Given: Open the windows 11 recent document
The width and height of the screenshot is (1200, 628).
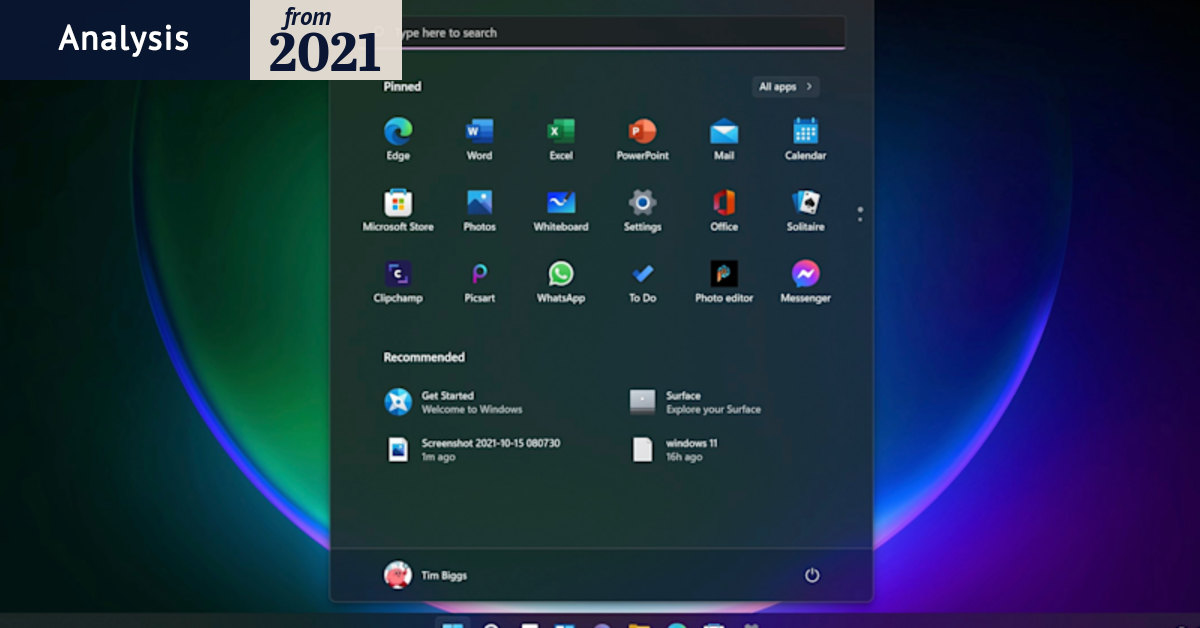Looking at the screenshot, I should [675, 450].
